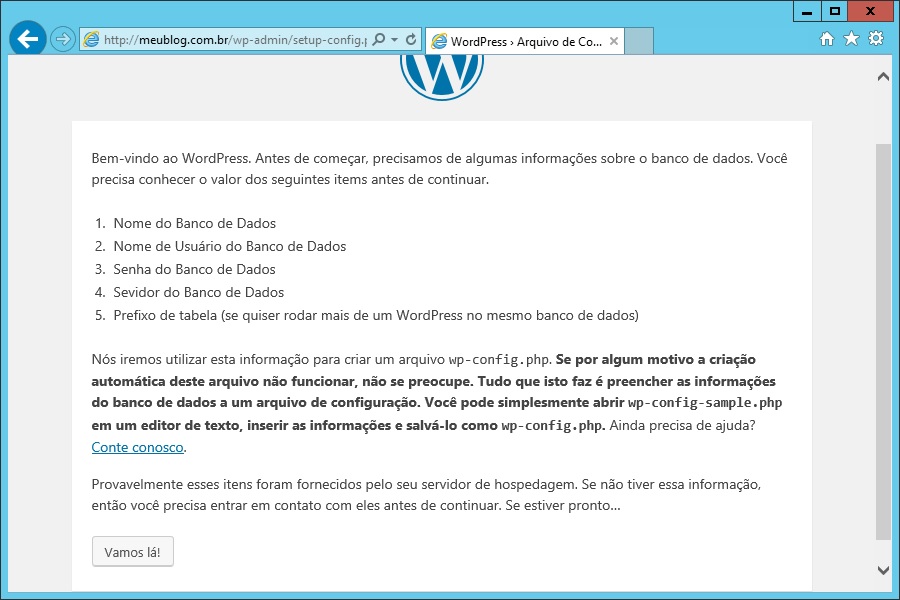Image resolution: width=900 pixels, height=600 pixels.
Task: Open Favorites with the star icon
Action: click(851, 38)
